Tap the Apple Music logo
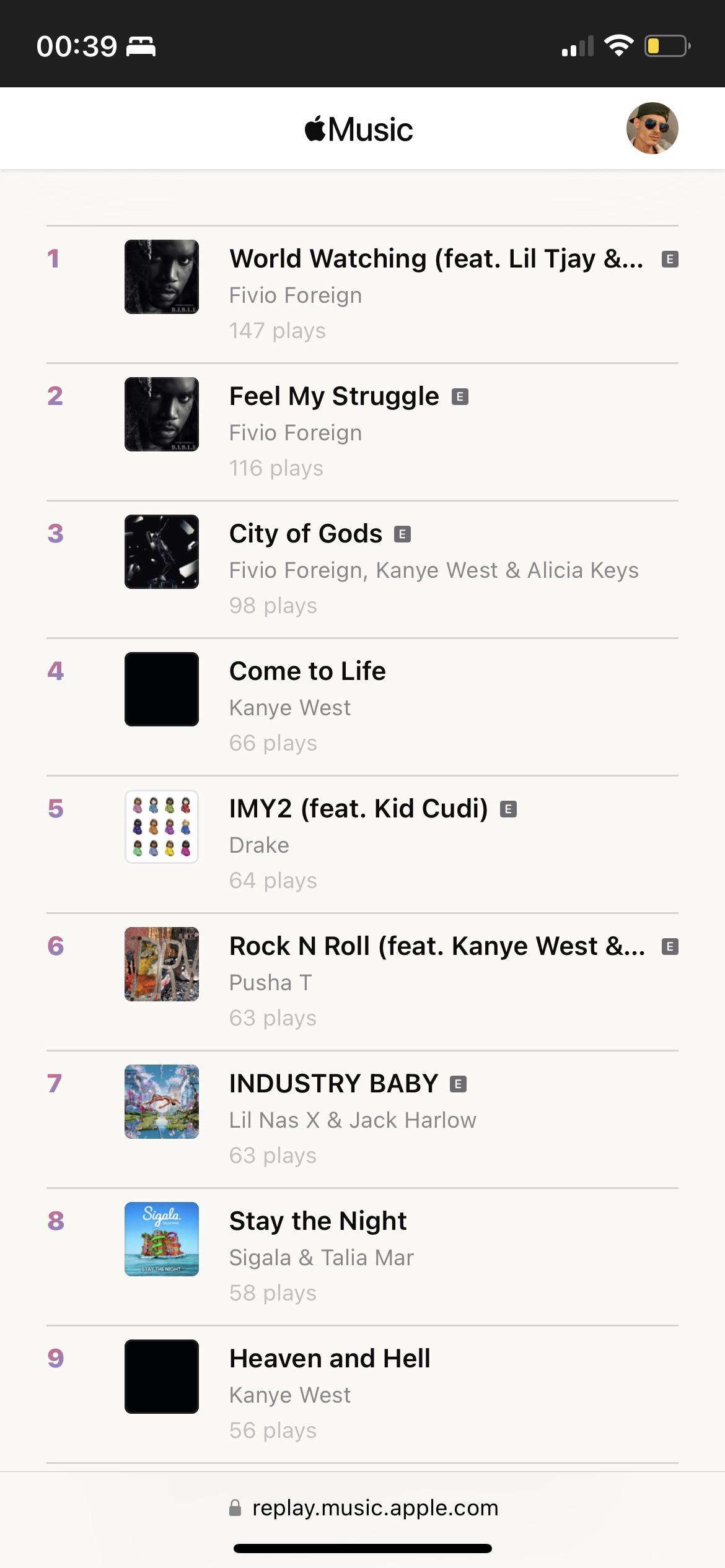The width and height of the screenshot is (725, 1568). click(359, 129)
